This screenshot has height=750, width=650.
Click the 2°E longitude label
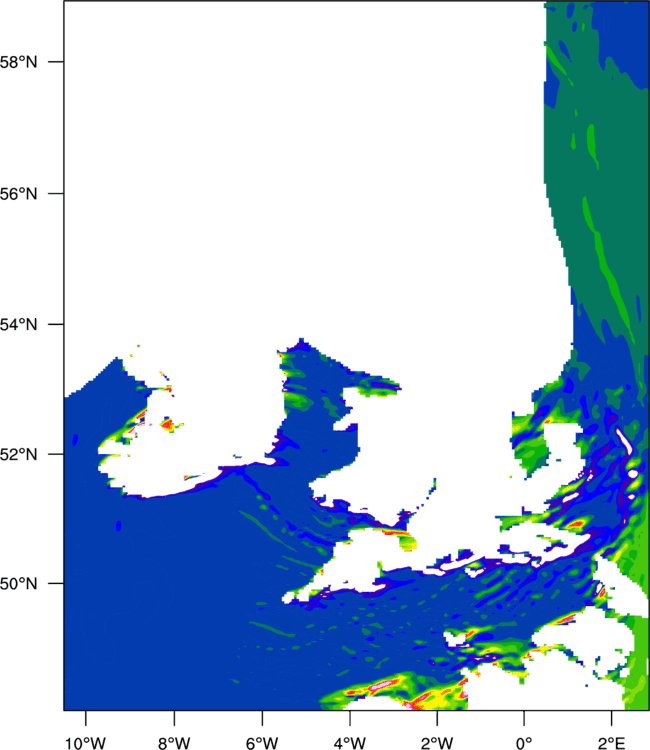(611, 743)
